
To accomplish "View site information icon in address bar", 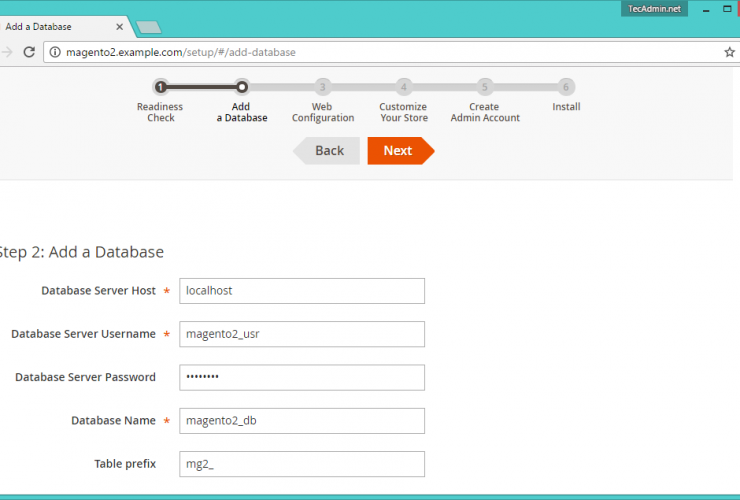I will point(55,52).
